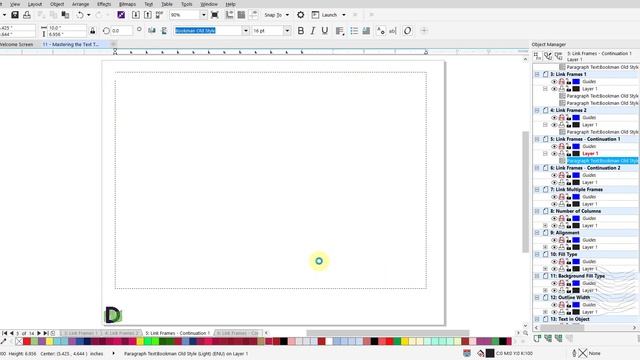The width and height of the screenshot is (640, 360).
Task: Toggle the printer icon on Guides under 8: Number of Columns
Action: click(x=562, y=218)
